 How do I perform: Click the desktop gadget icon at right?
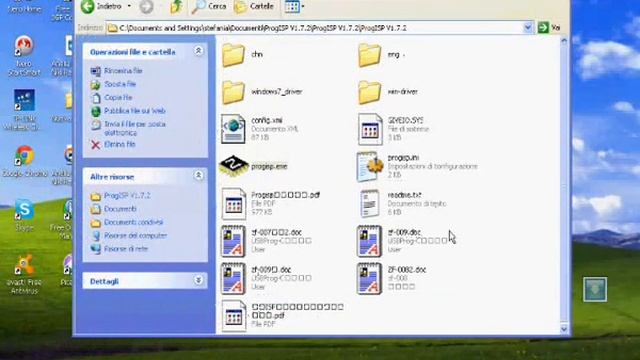click(595, 289)
